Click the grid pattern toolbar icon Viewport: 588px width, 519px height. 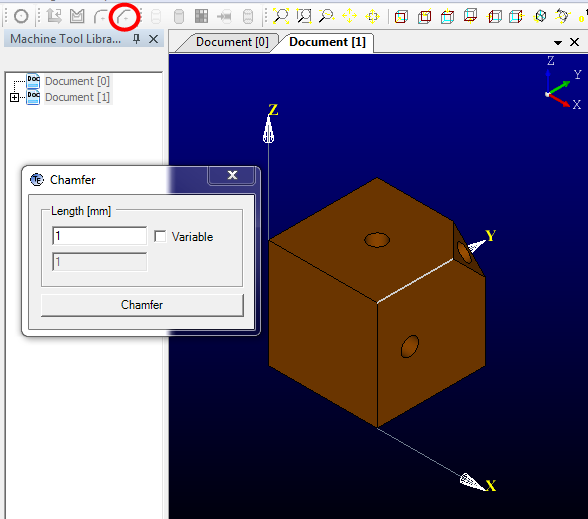[201, 16]
